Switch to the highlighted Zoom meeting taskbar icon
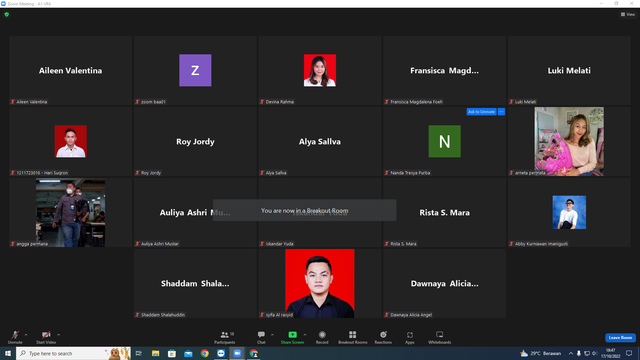 237,353
